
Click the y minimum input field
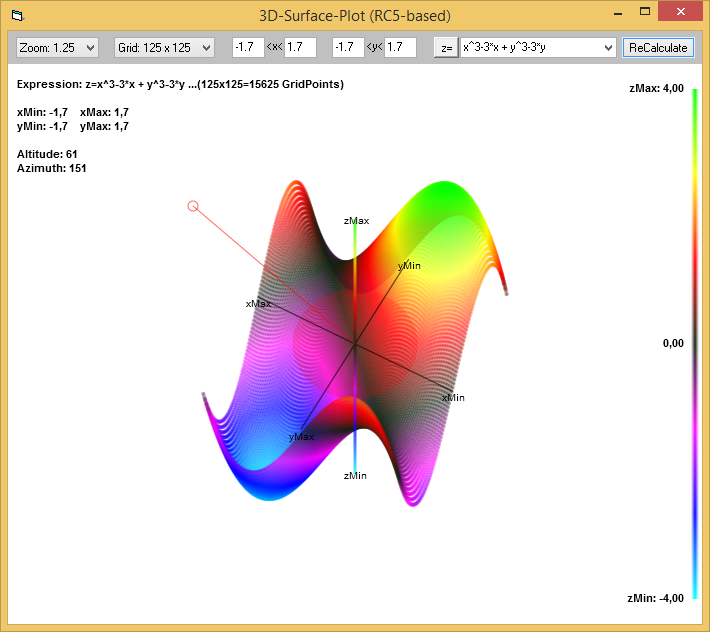click(x=347, y=47)
